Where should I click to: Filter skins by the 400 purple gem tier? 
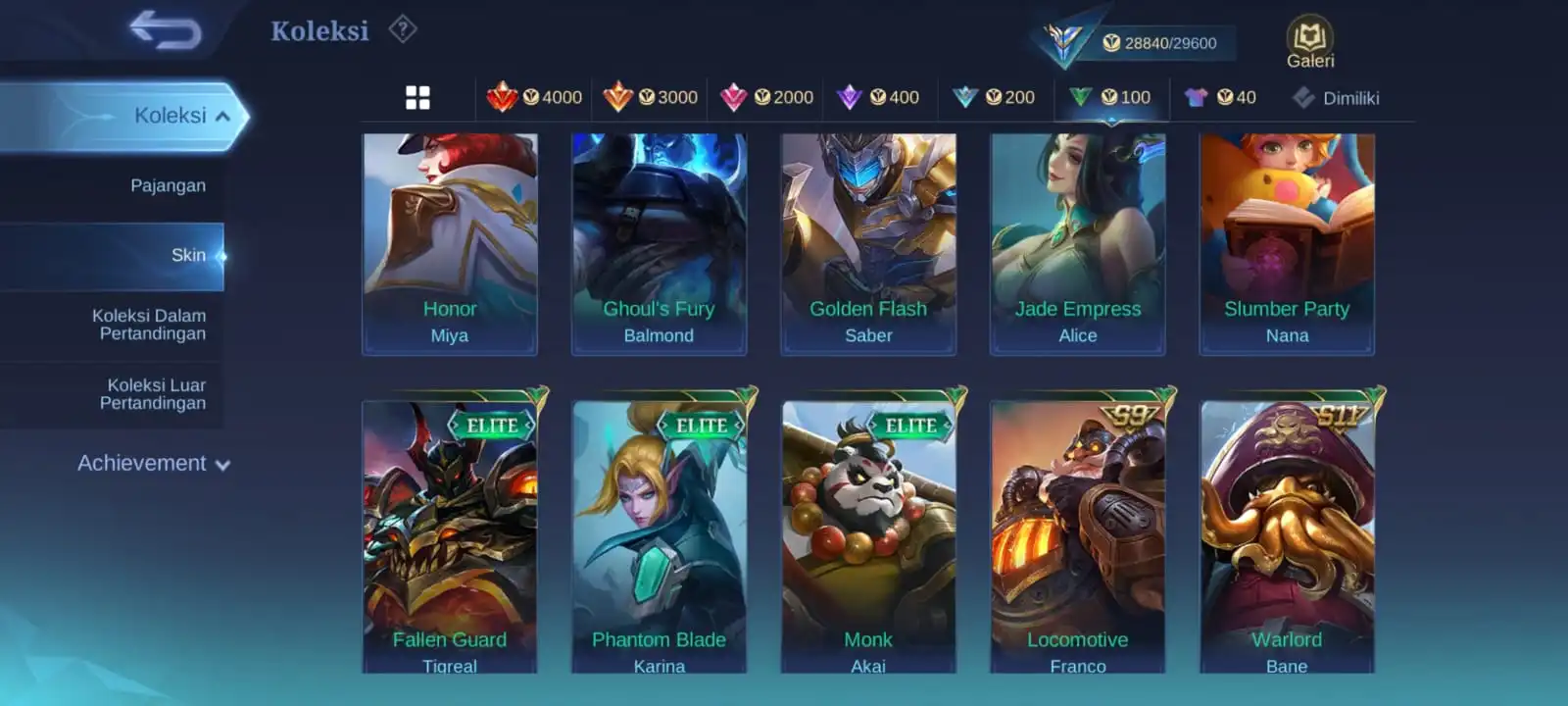[x=877, y=97]
